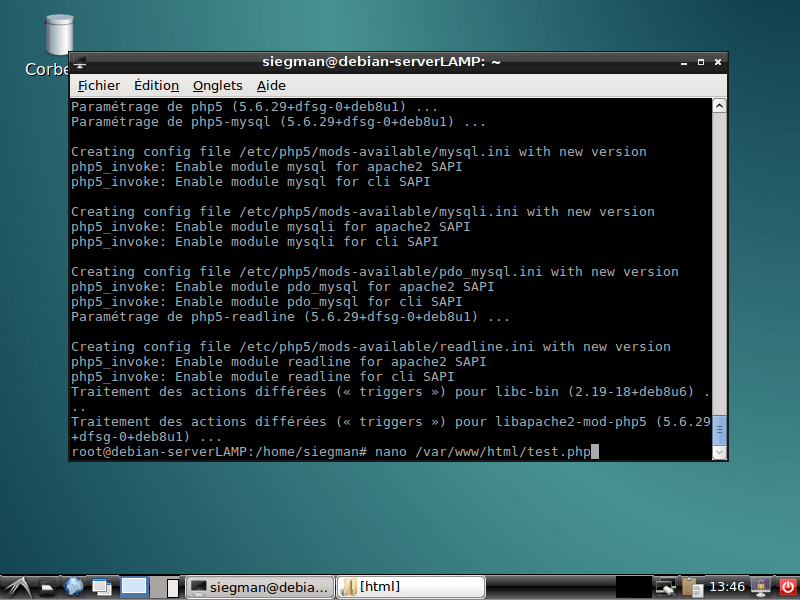Shut down using the red power button
Screen dimensions: 800x600
[789, 587]
